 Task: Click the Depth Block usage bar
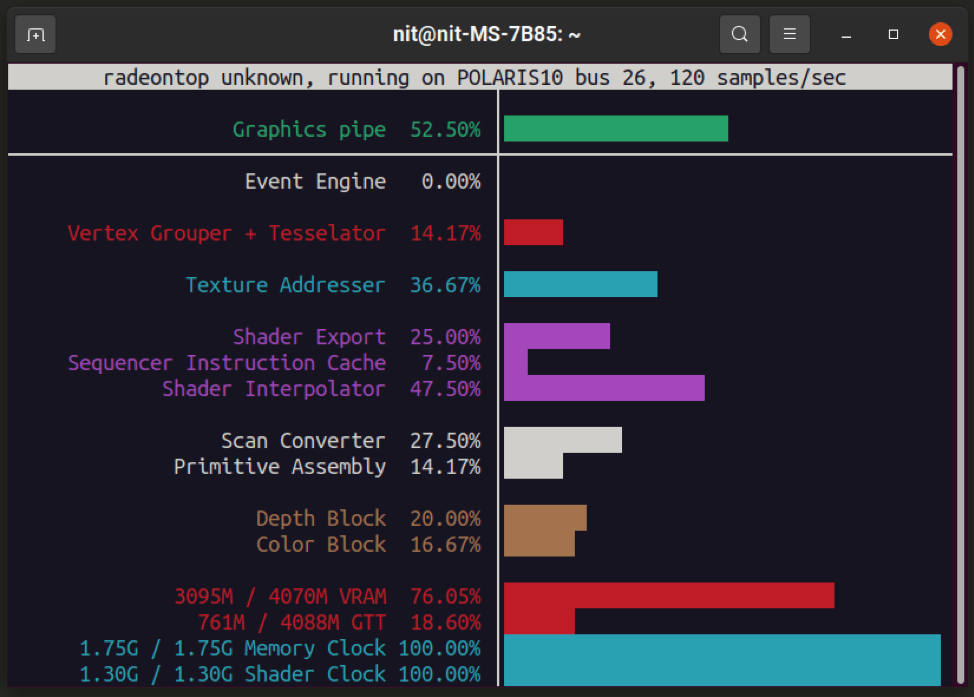545,518
